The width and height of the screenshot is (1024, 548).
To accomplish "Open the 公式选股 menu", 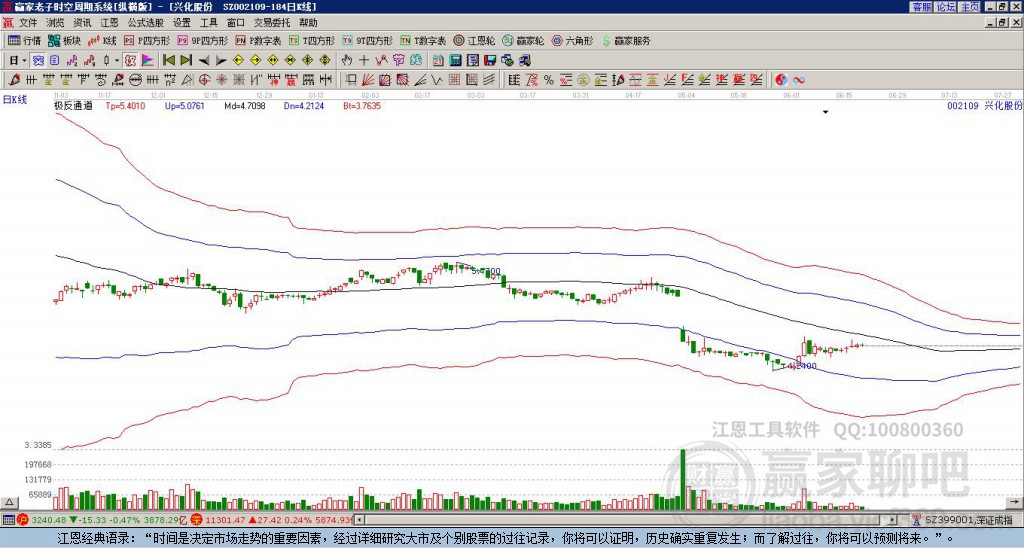I will click(x=146, y=23).
